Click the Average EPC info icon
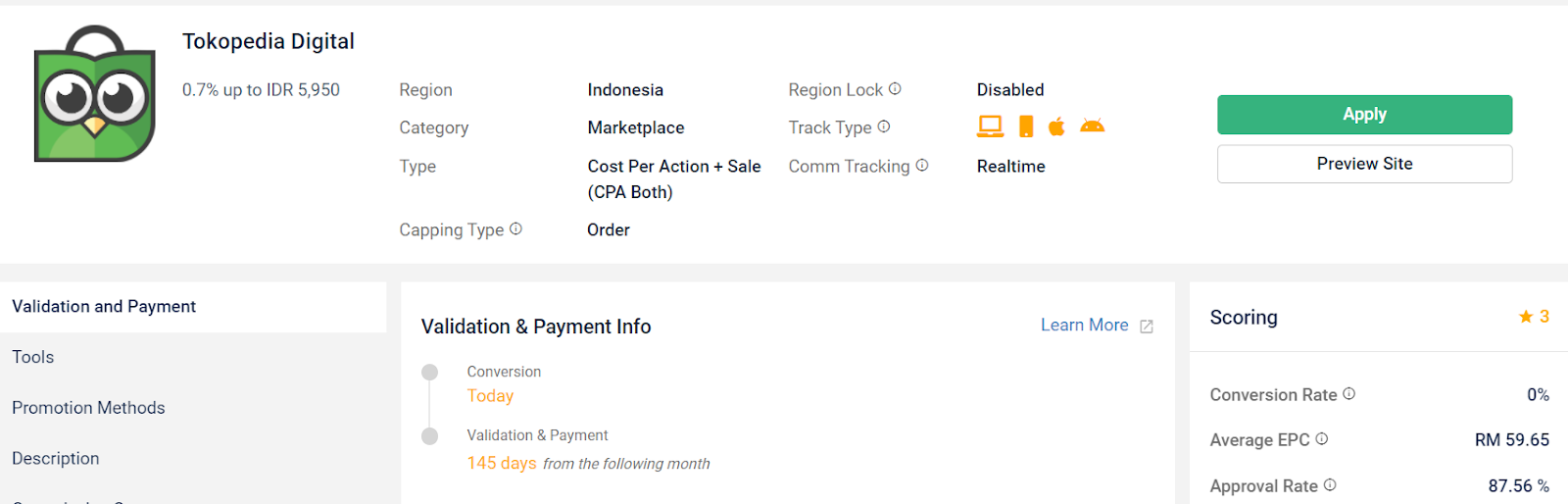The width and height of the screenshot is (1568, 504). pyautogui.click(x=1322, y=439)
